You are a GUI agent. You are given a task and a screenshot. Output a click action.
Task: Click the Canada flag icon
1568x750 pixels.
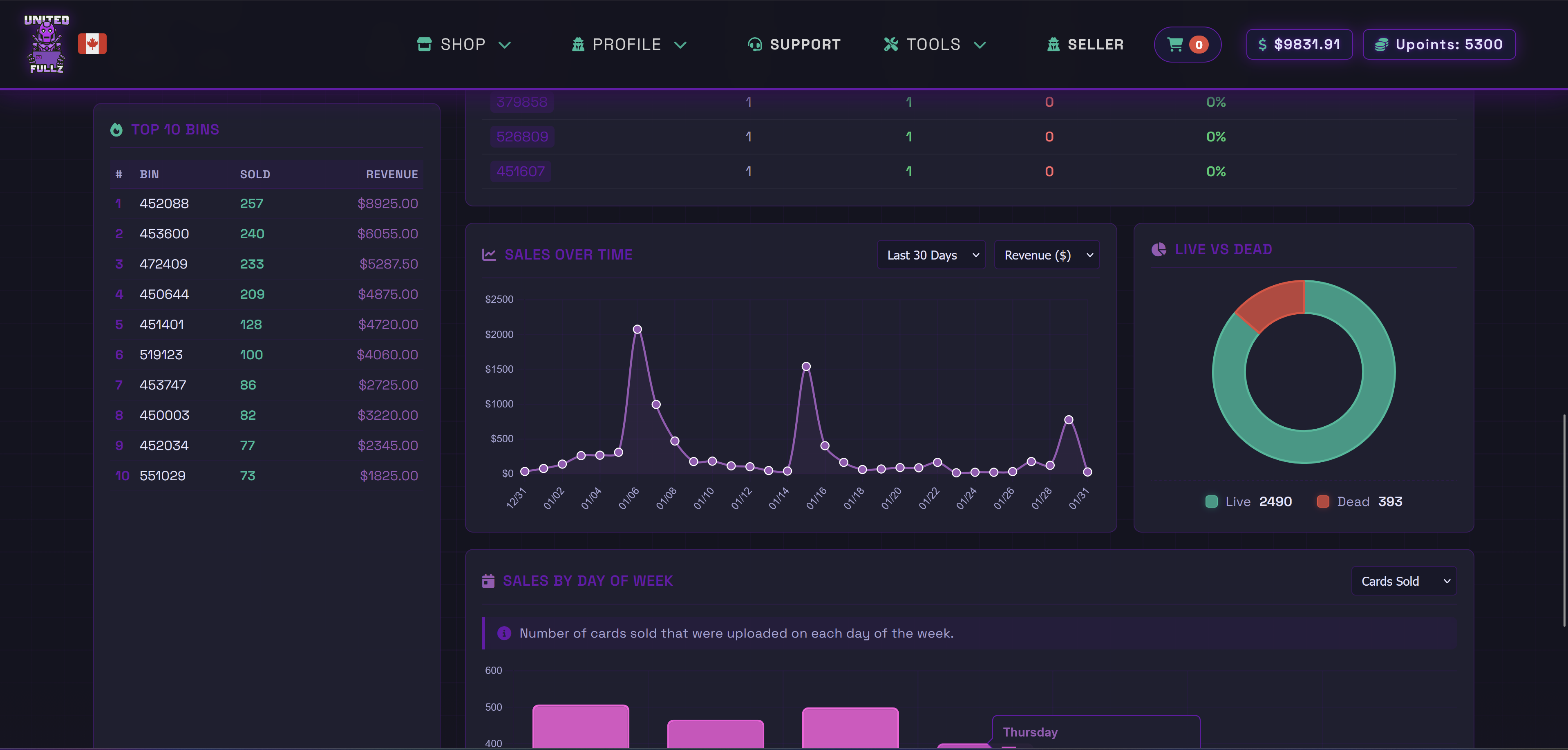pos(92,44)
